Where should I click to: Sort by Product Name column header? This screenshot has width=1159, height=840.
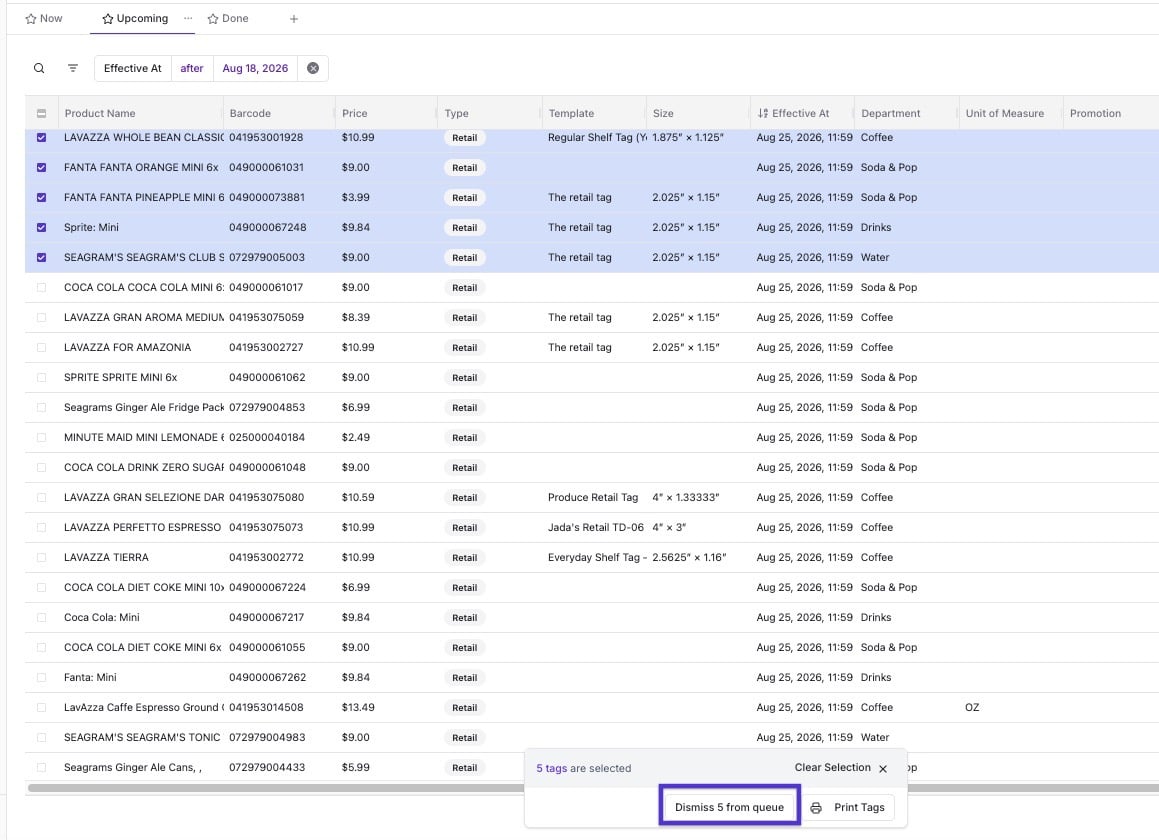(100, 113)
